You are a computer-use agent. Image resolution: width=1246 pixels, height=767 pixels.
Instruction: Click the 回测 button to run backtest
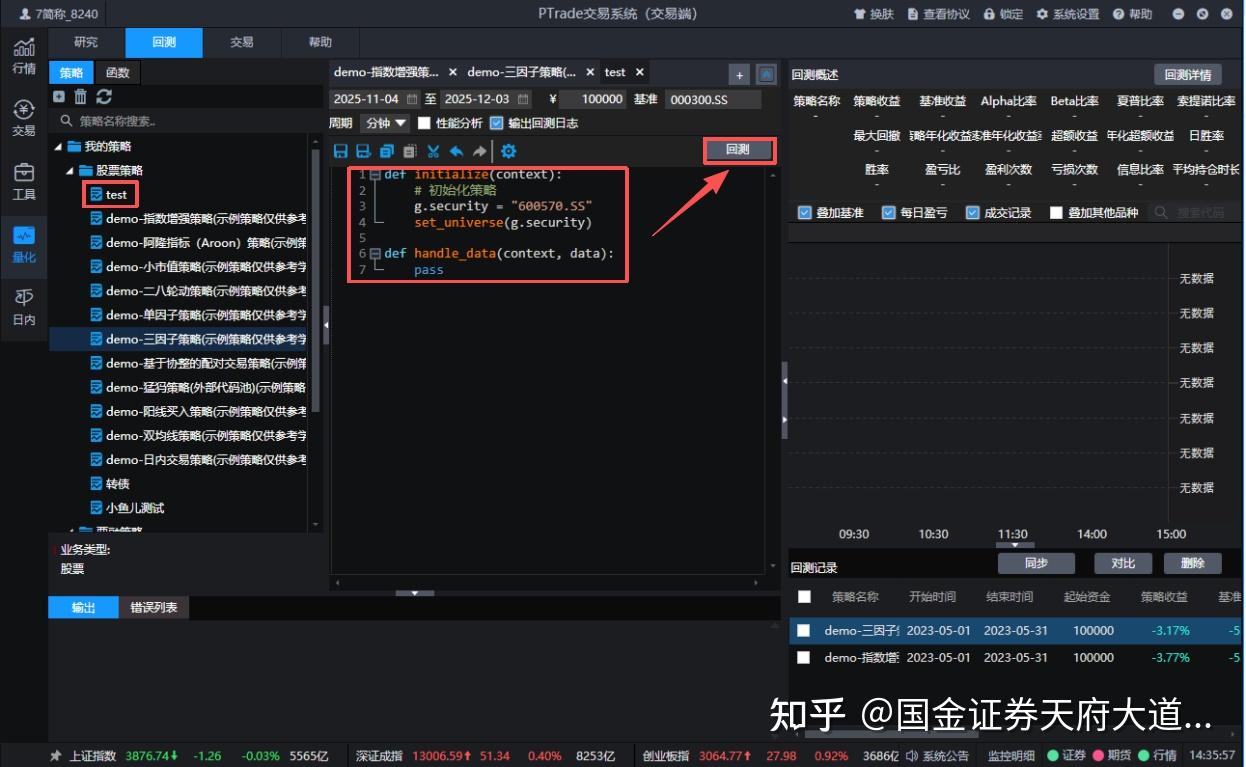coord(739,151)
